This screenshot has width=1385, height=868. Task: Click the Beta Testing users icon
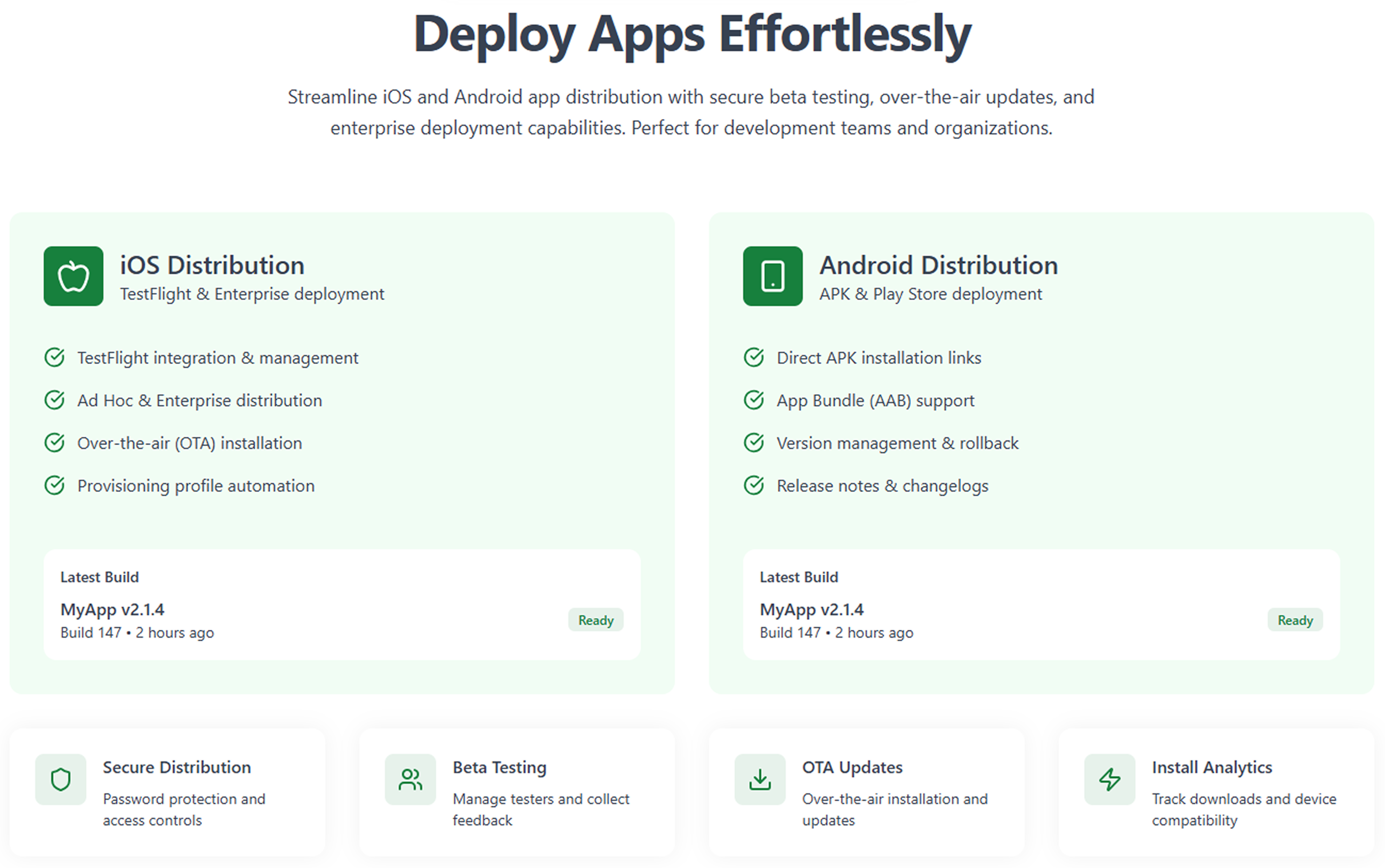coord(410,779)
